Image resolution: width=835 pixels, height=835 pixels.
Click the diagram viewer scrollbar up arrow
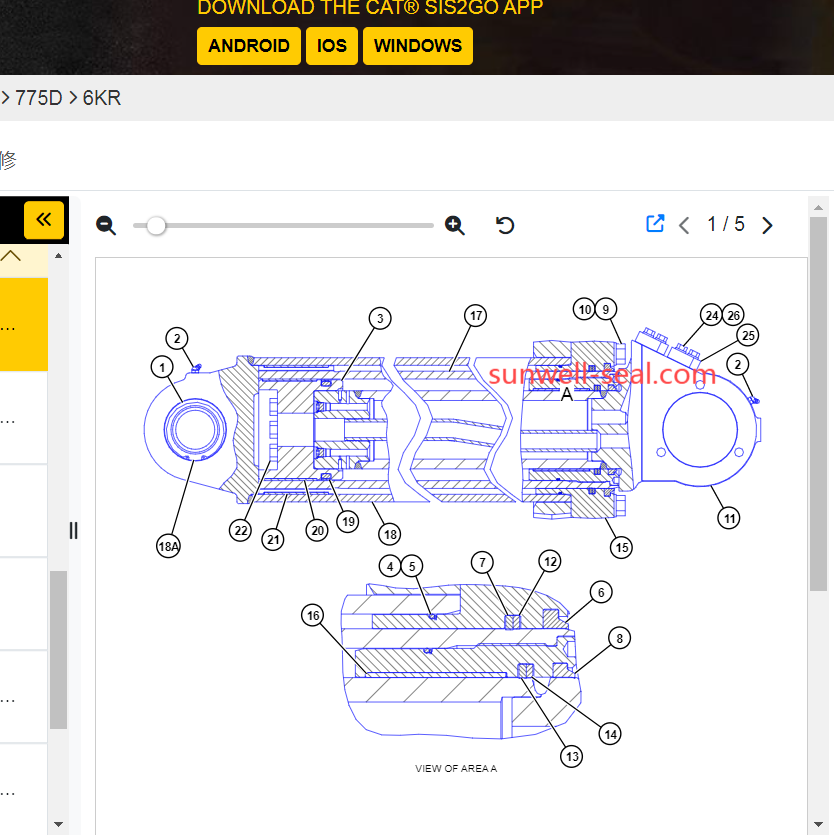pyautogui.click(x=818, y=209)
